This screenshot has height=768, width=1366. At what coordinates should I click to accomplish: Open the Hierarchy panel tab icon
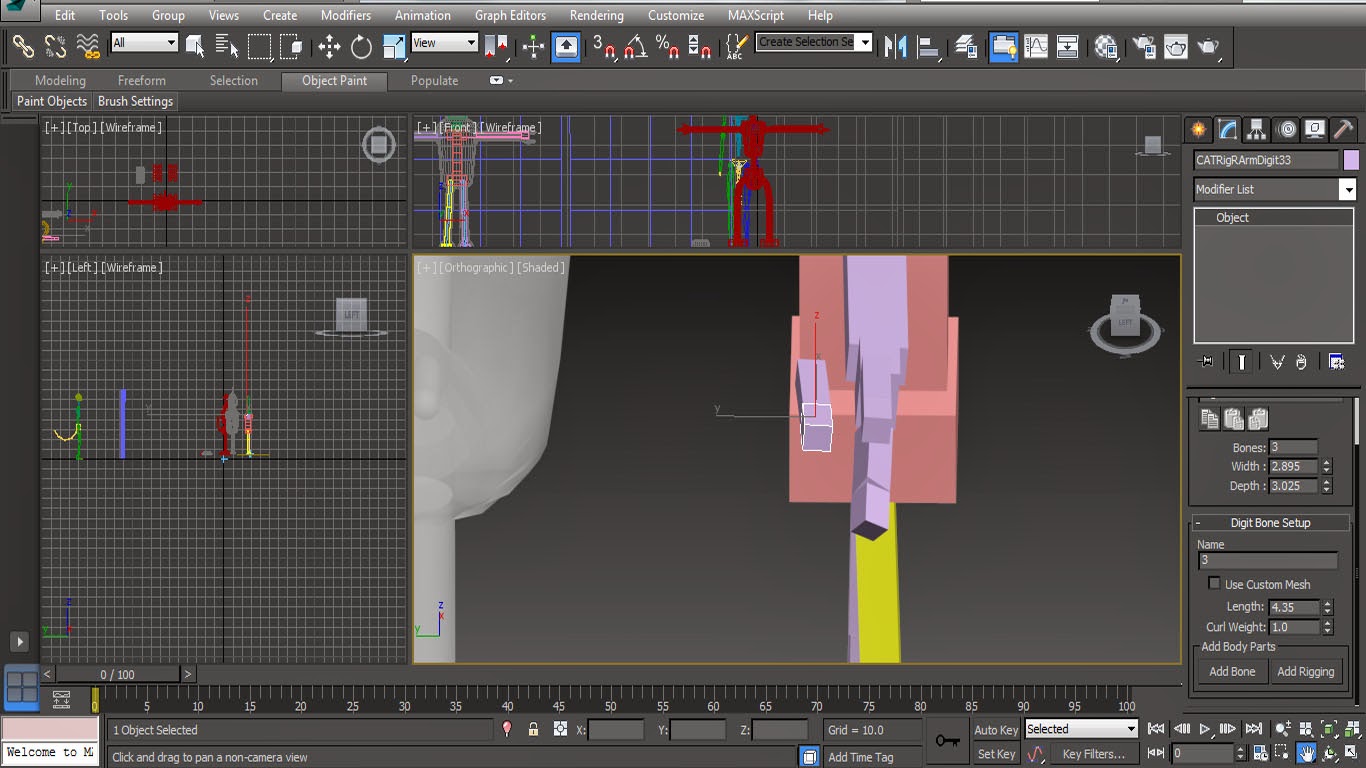click(x=1257, y=129)
